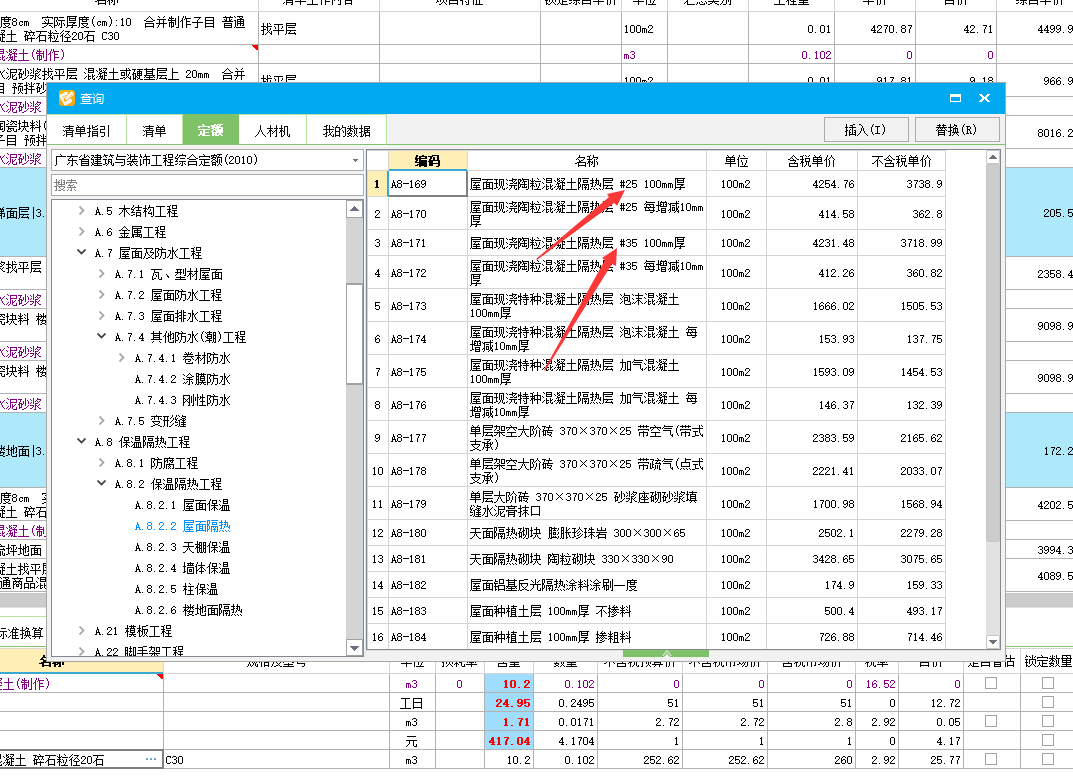Click the 替换(R) button
This screenshot has height=782, width=1073.
(x=956, y=129)
